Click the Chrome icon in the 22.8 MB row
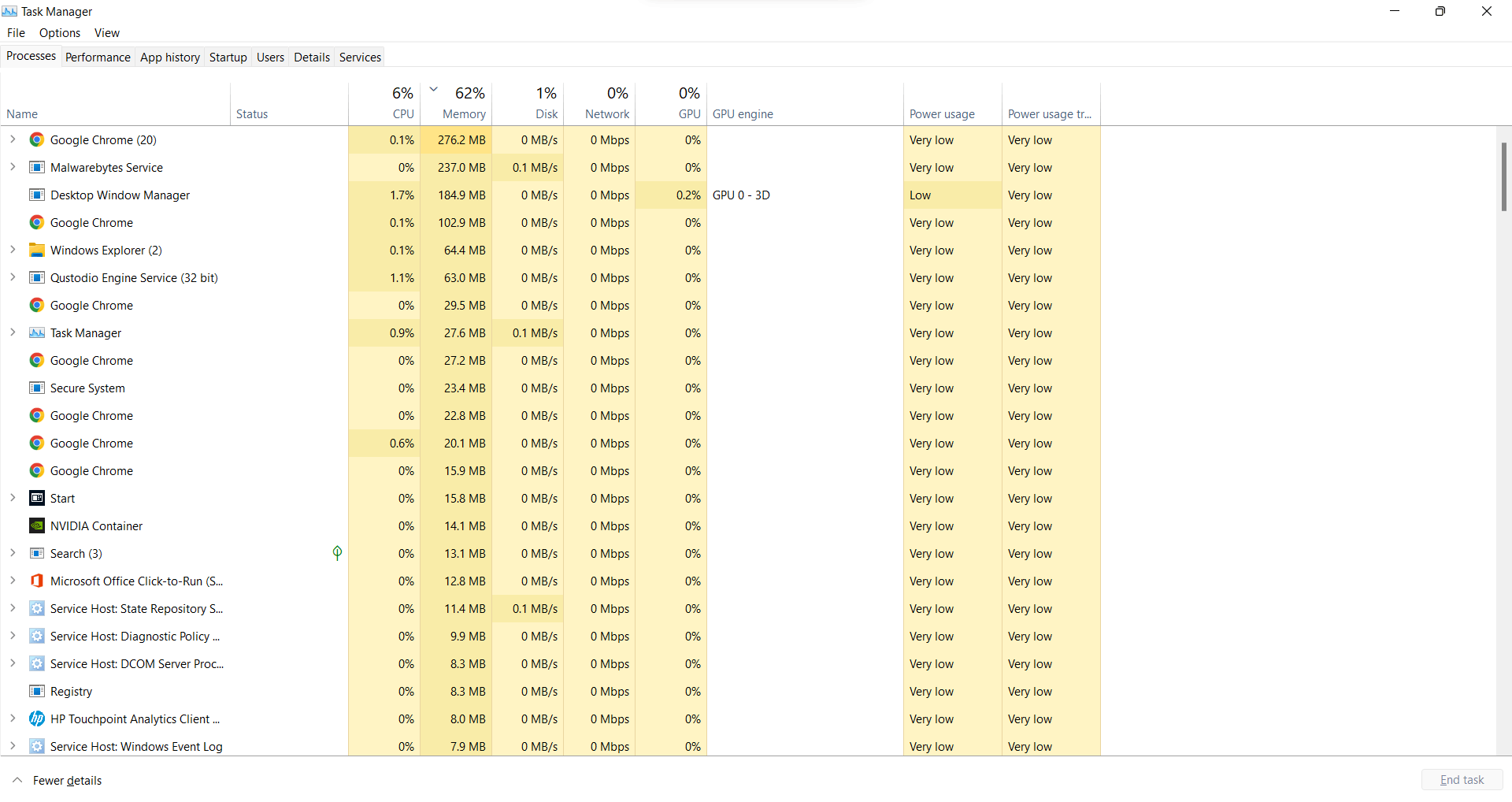 point(37,416)
